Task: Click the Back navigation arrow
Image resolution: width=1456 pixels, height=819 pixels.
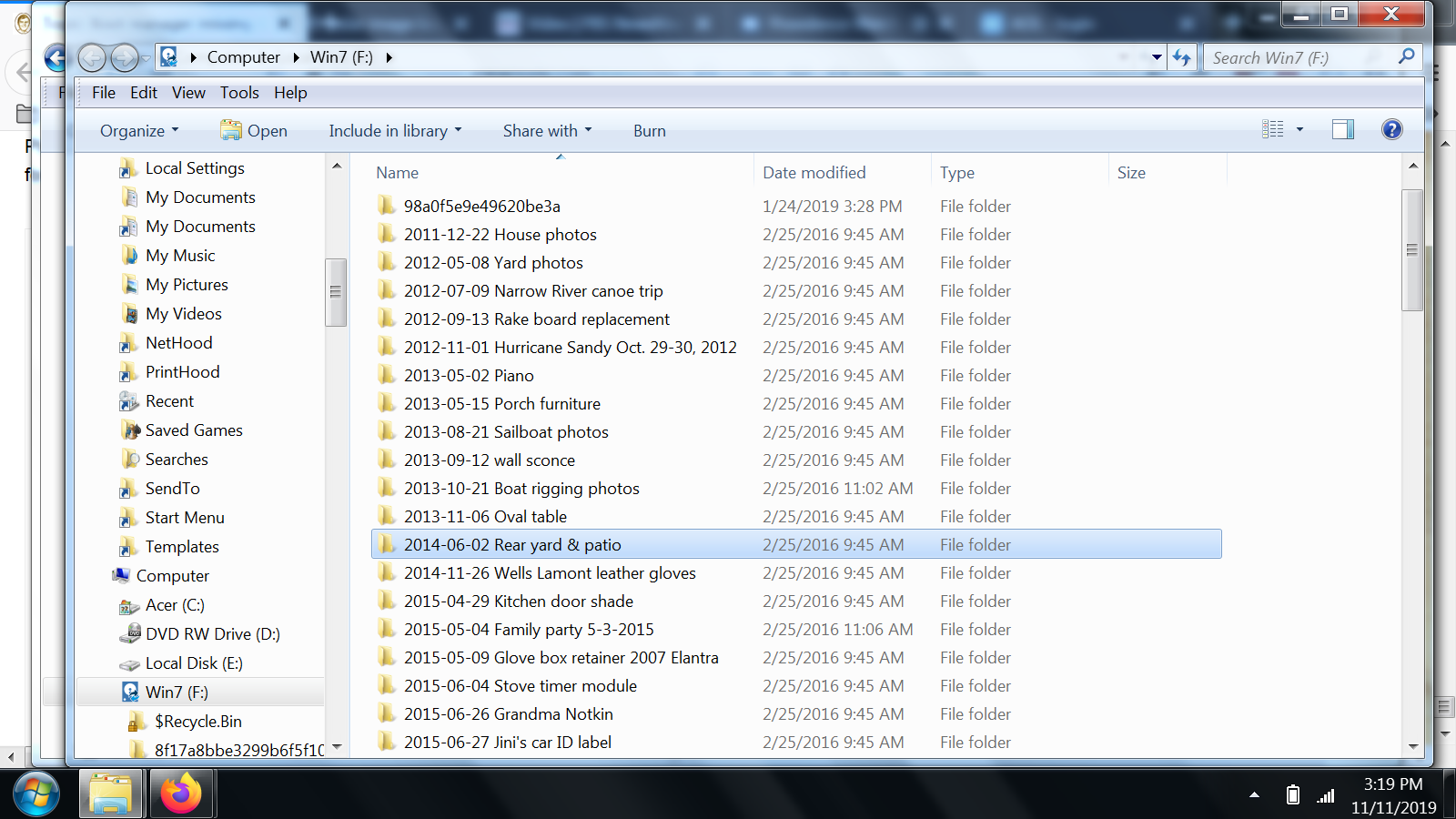Action: tap(92, 57)
